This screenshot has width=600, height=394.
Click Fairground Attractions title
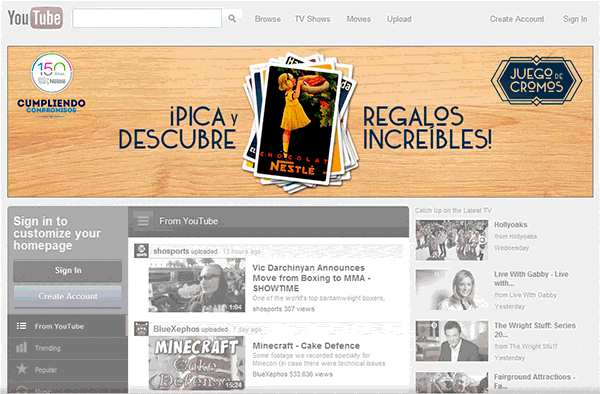coord(534,381)
